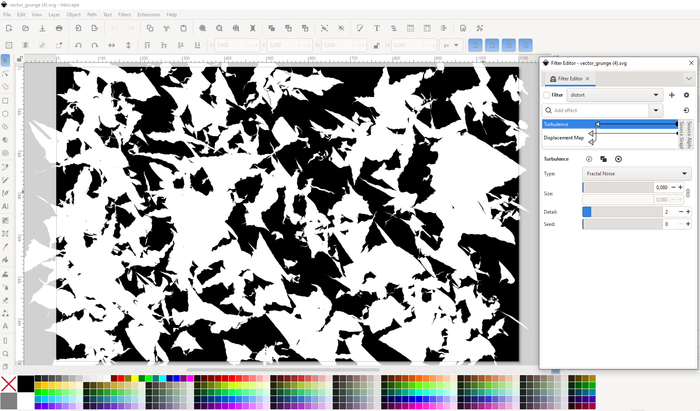
Task: Select the Node editing tool
Action: point(5,74)
